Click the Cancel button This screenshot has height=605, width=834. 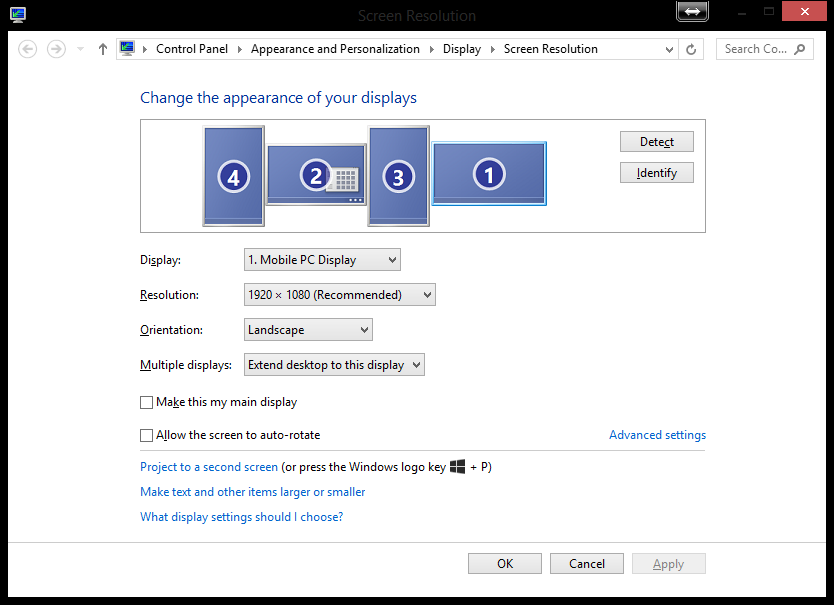[x=587, y=563]
